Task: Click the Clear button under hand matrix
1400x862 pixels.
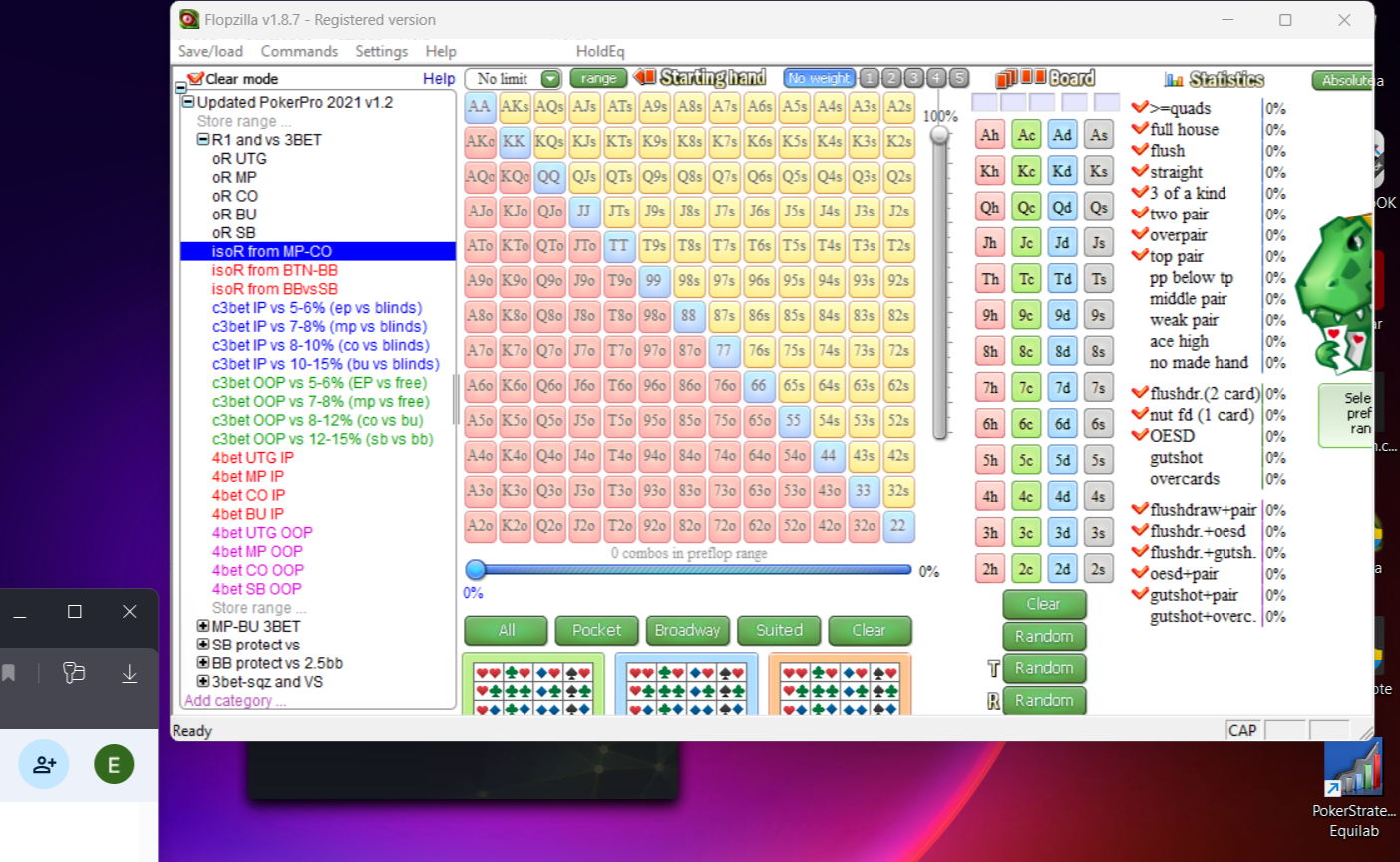Action: pyautogui.click(x=869, y=630)
